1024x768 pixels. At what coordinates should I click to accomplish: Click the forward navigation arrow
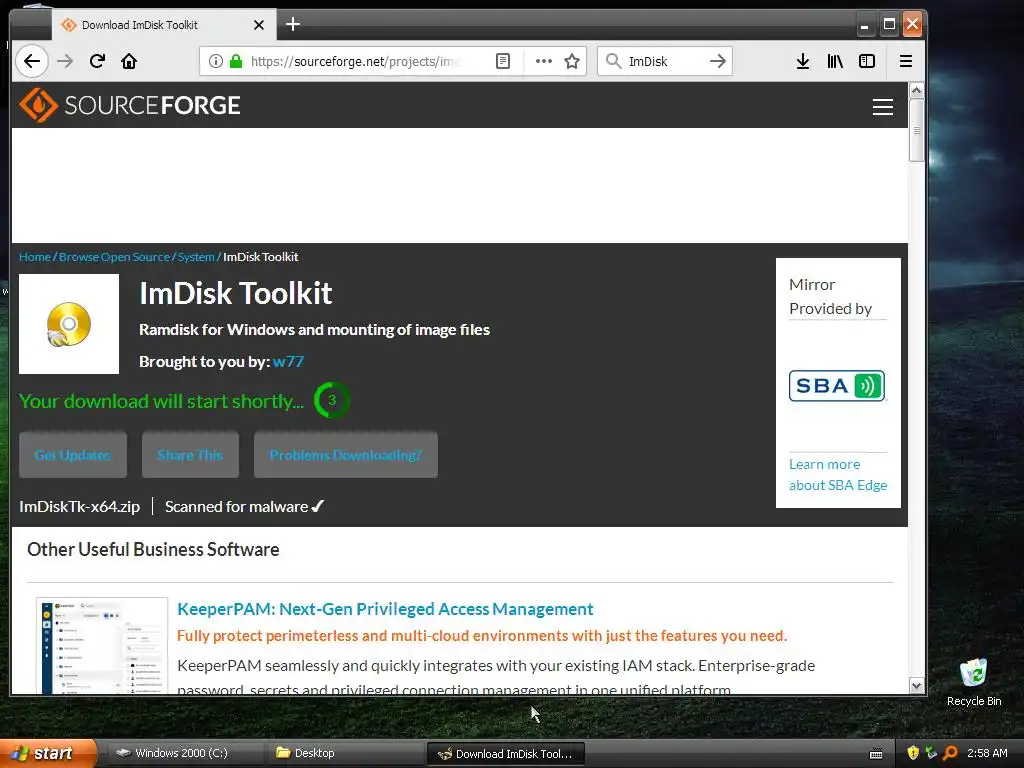pos(65,61)
